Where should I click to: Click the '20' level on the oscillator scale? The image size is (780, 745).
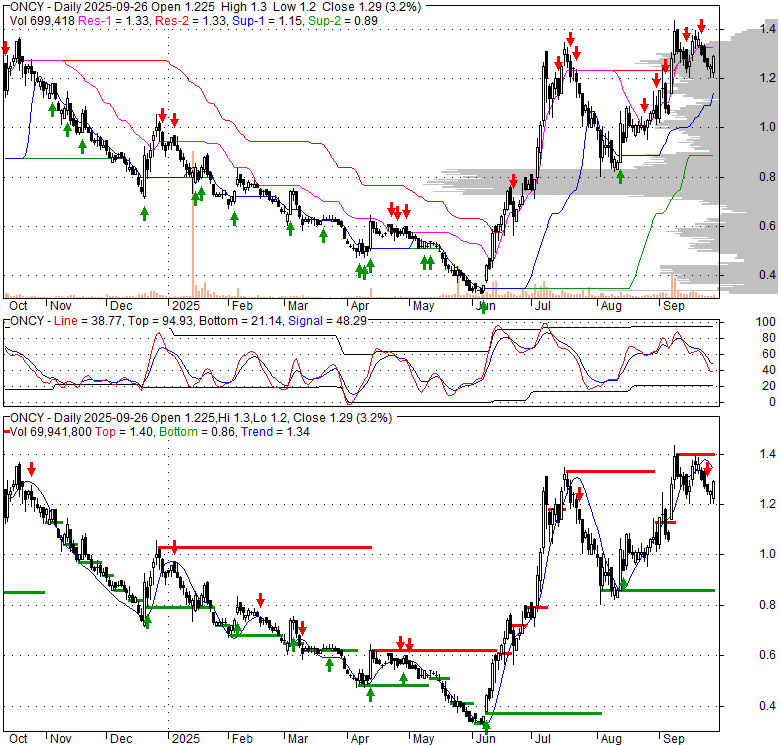pyautogui.click(x=769, y=386)
